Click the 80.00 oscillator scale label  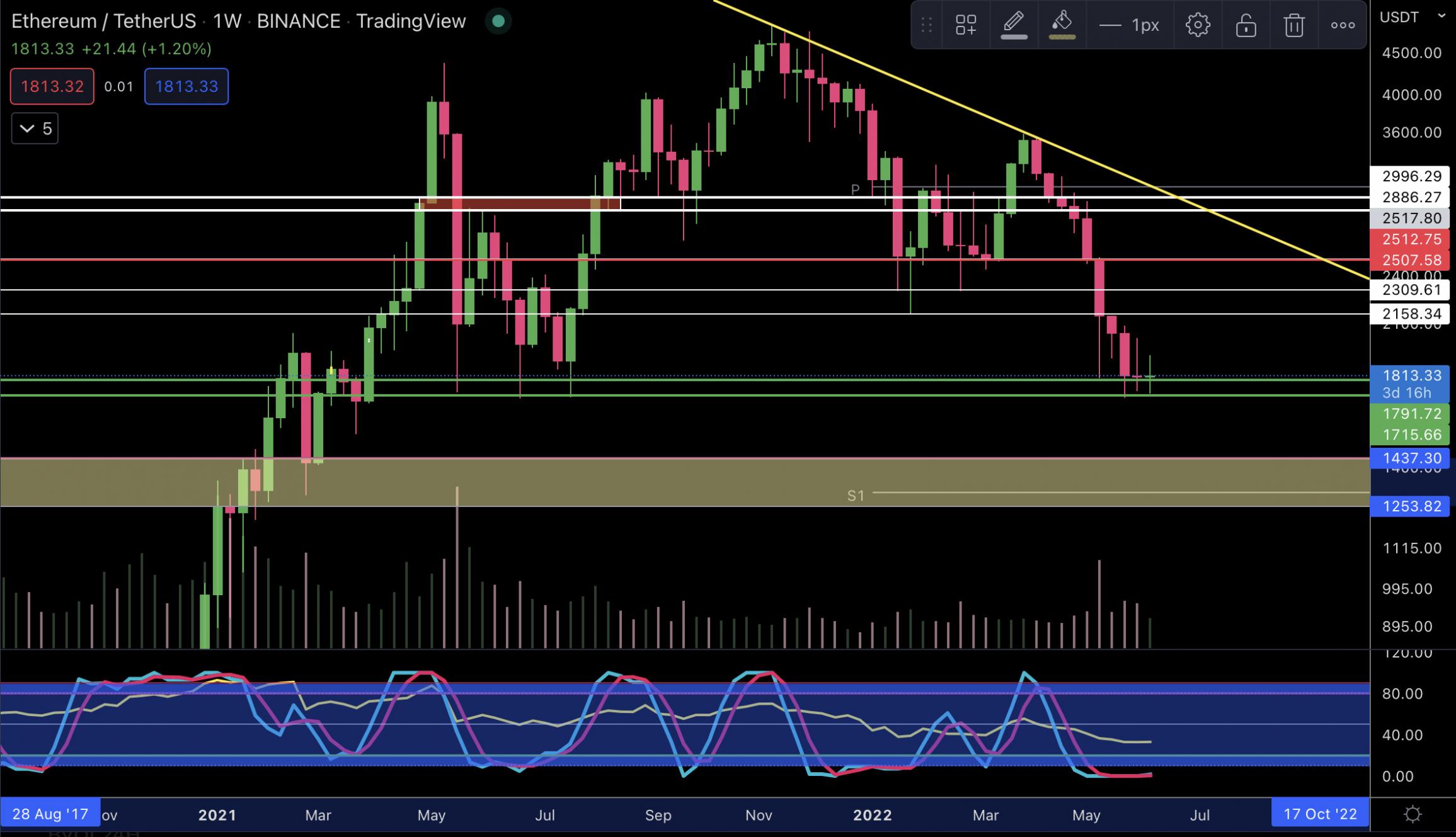[x=1401, y=694]
